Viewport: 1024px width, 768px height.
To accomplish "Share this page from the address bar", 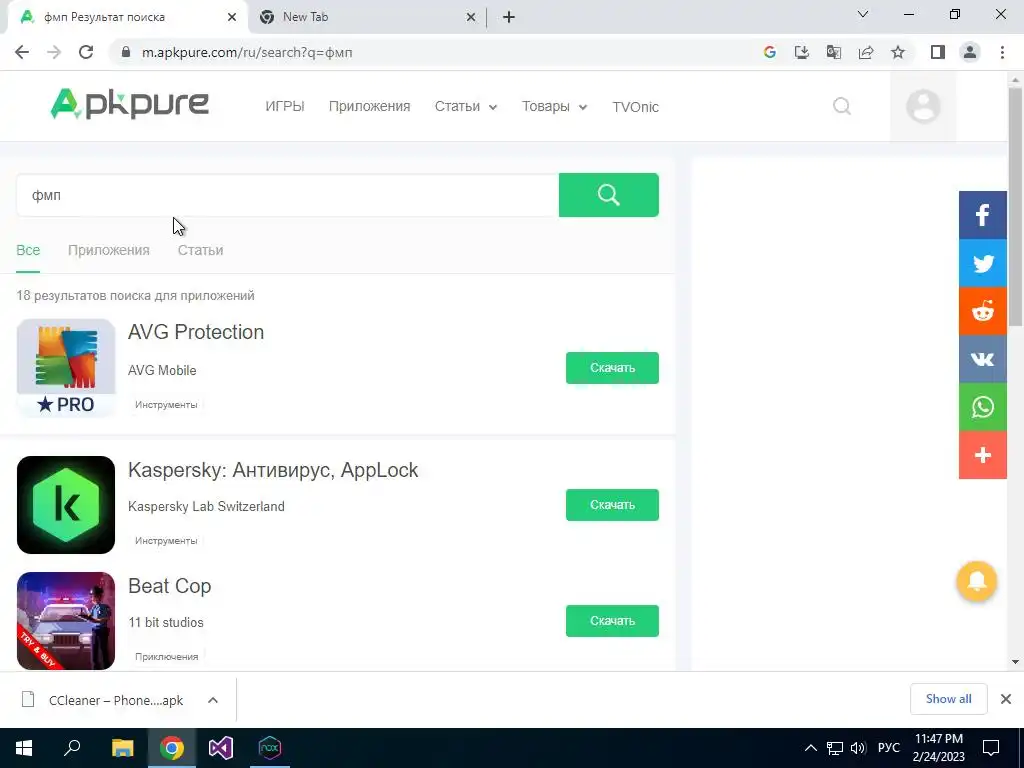I will [866, 52].
